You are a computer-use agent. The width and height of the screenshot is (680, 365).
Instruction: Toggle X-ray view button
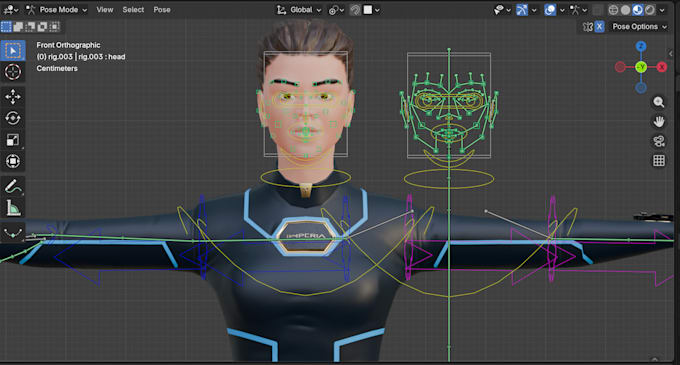click(x=598, y=10)
